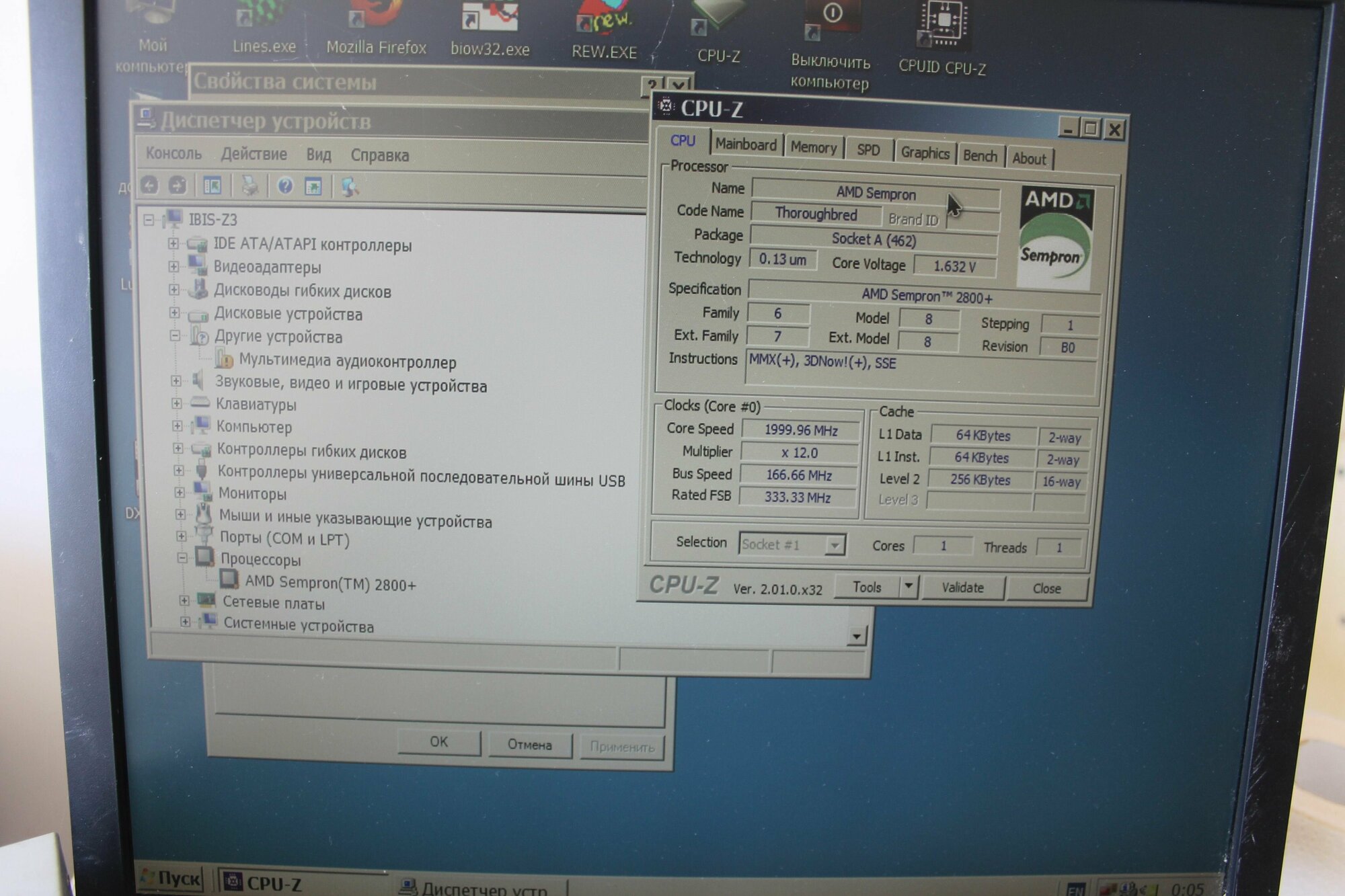
Task: Click show/hide console tree toolbar icon
Action: (x=213, y=186)
